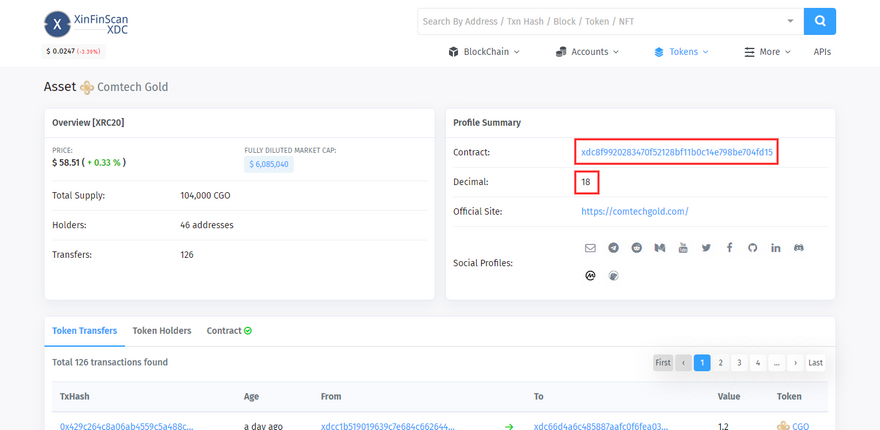Select the '104,000 CGO' total supply value

(x=205, y=196)
